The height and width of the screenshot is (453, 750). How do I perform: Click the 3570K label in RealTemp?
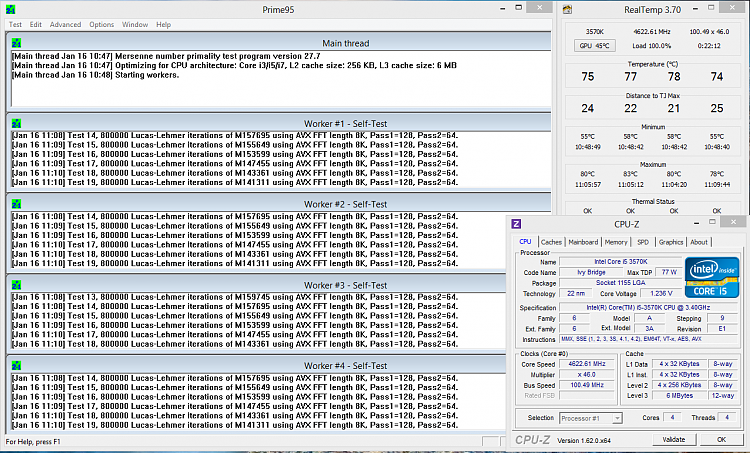(595, 32)
